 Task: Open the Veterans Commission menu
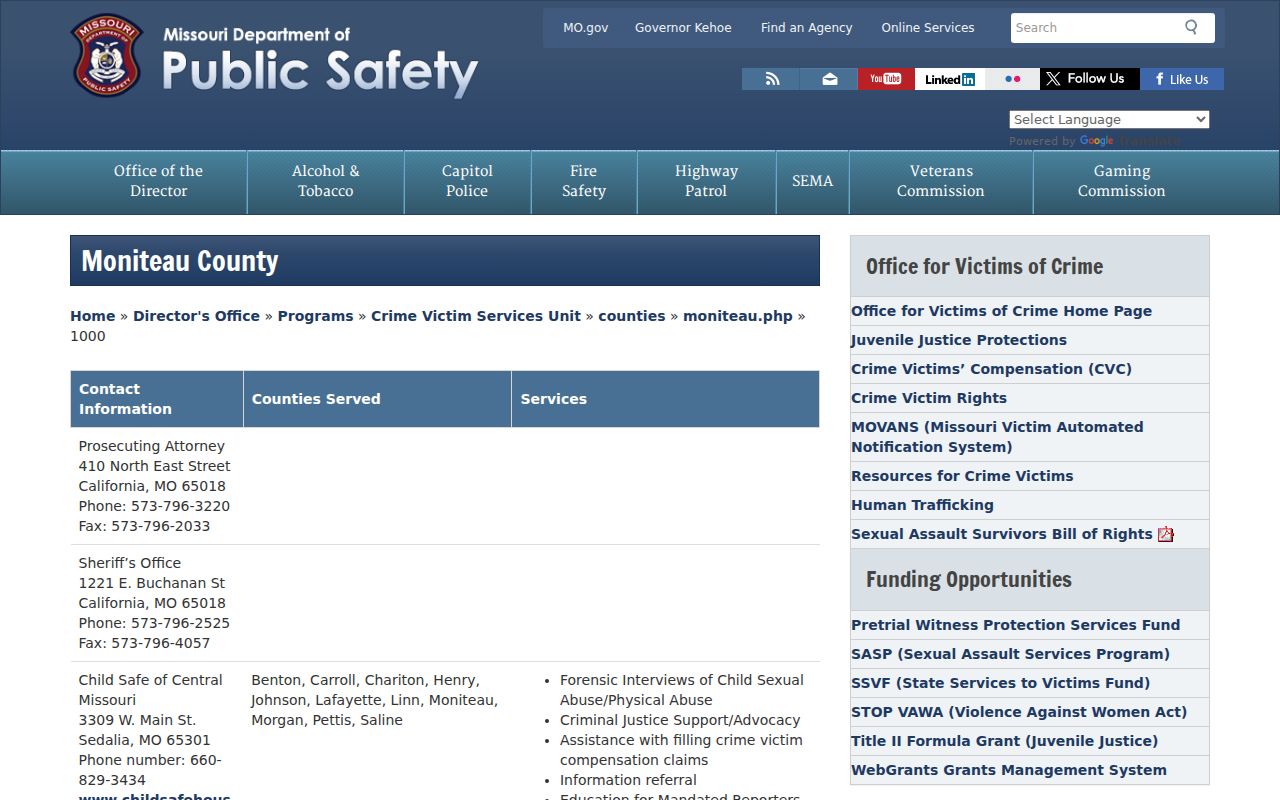coord(941,181)
